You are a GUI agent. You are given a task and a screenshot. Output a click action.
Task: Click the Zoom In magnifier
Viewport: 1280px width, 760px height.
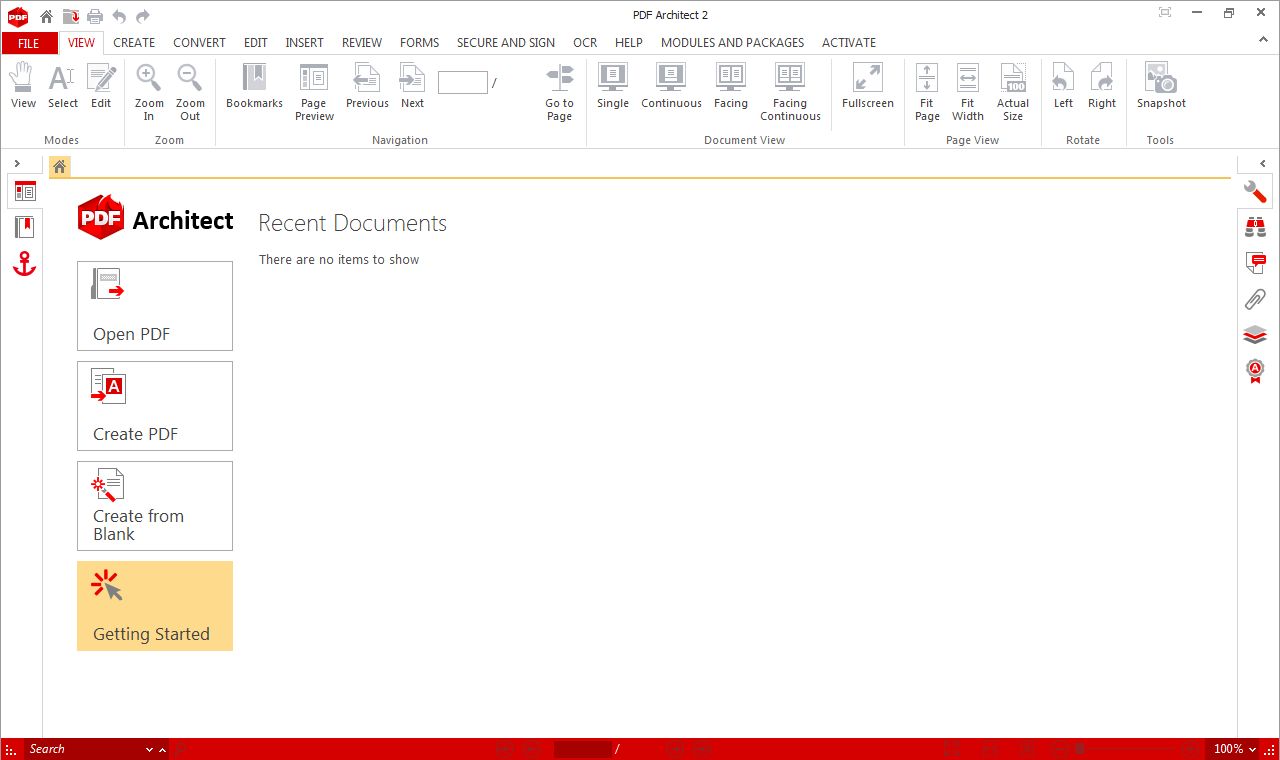(149, 92)
